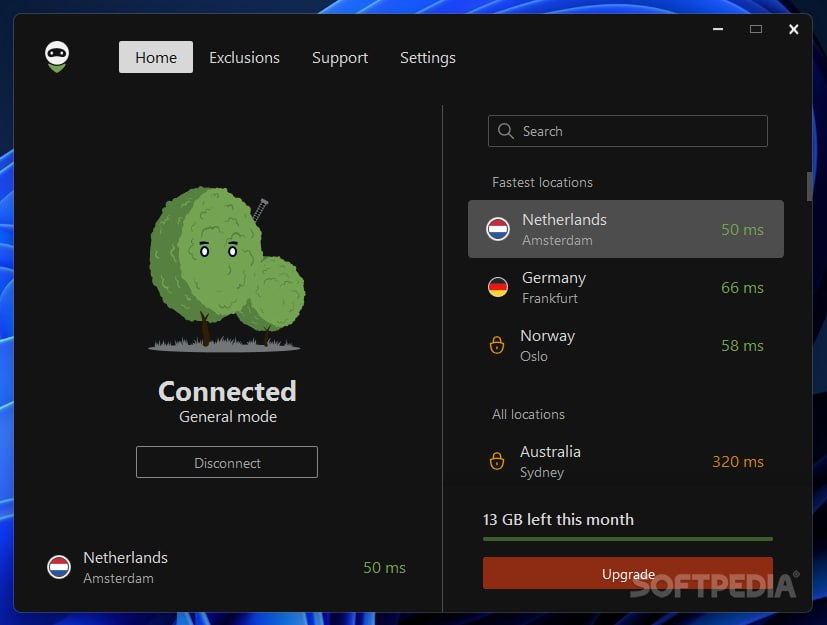Click the All locations heading
Viewport: 827px width, 625px height.
528,415
